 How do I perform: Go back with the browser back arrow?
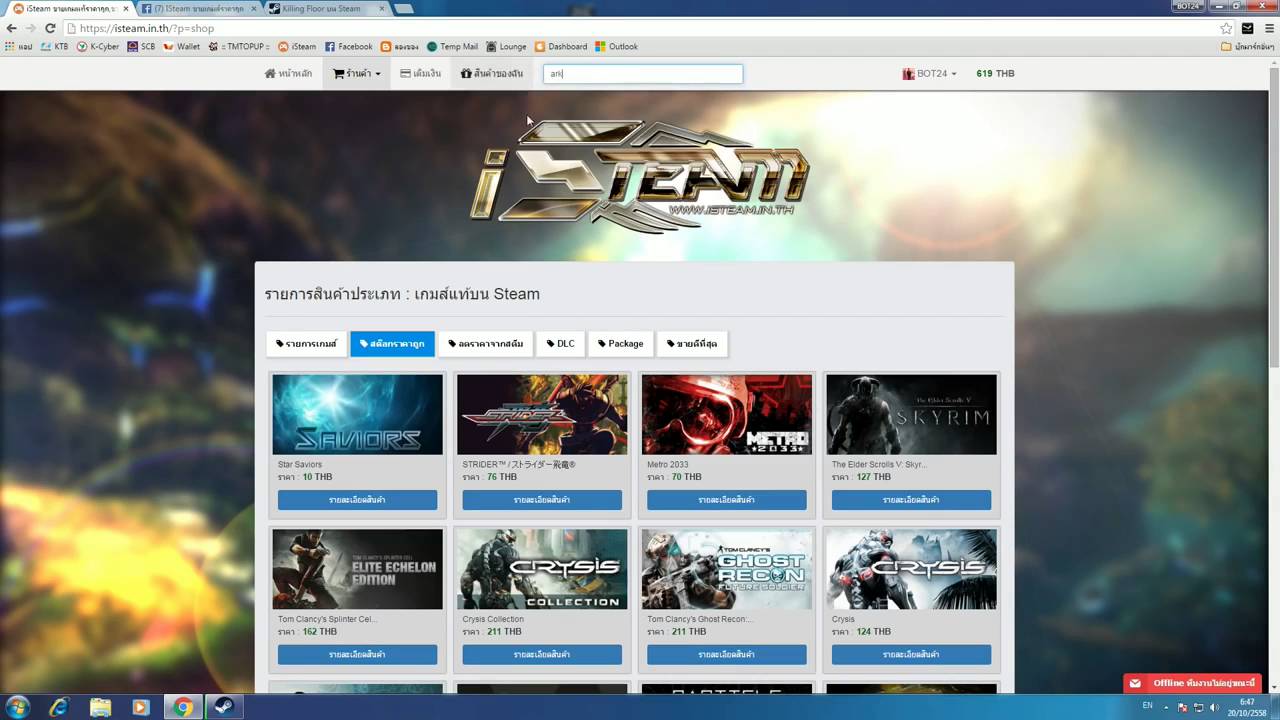11,28
